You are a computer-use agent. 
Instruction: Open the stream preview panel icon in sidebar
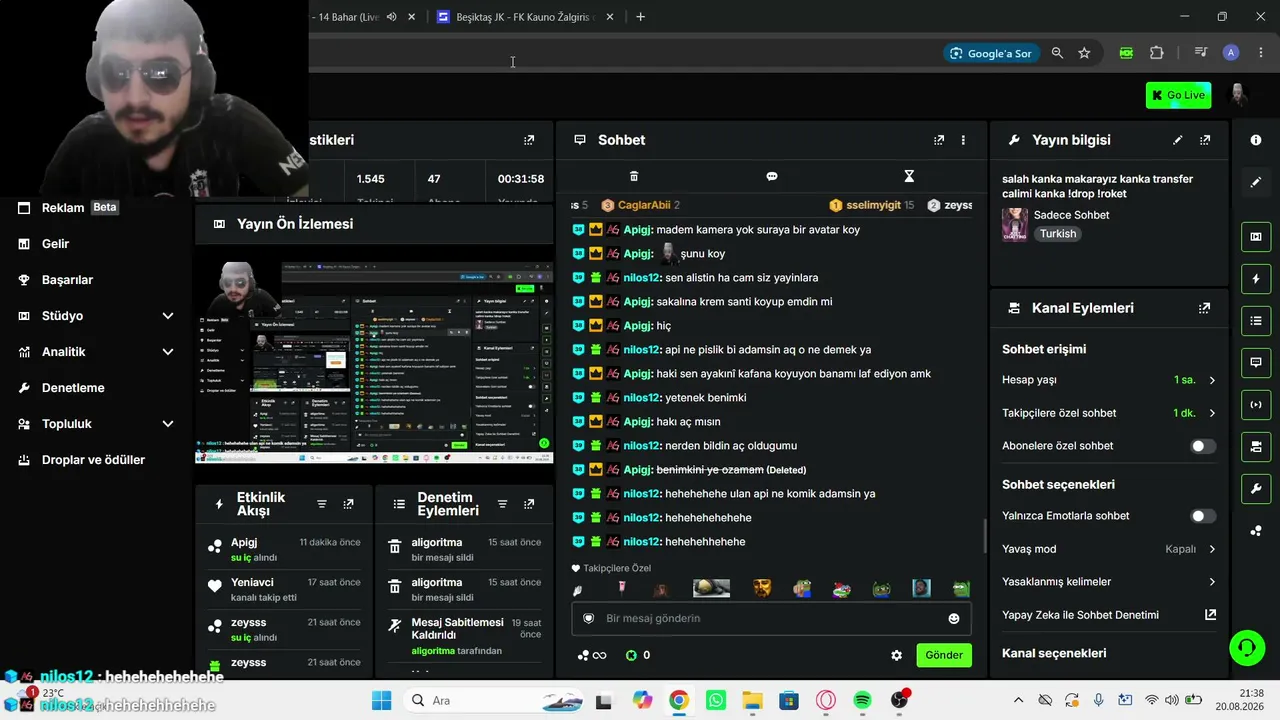(1256, 237)
